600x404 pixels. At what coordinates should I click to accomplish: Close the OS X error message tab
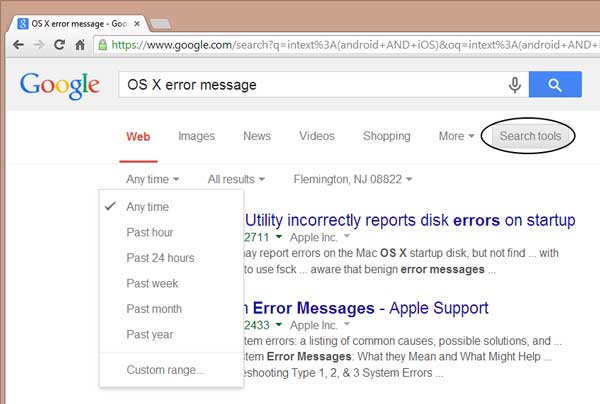(137, 24)
